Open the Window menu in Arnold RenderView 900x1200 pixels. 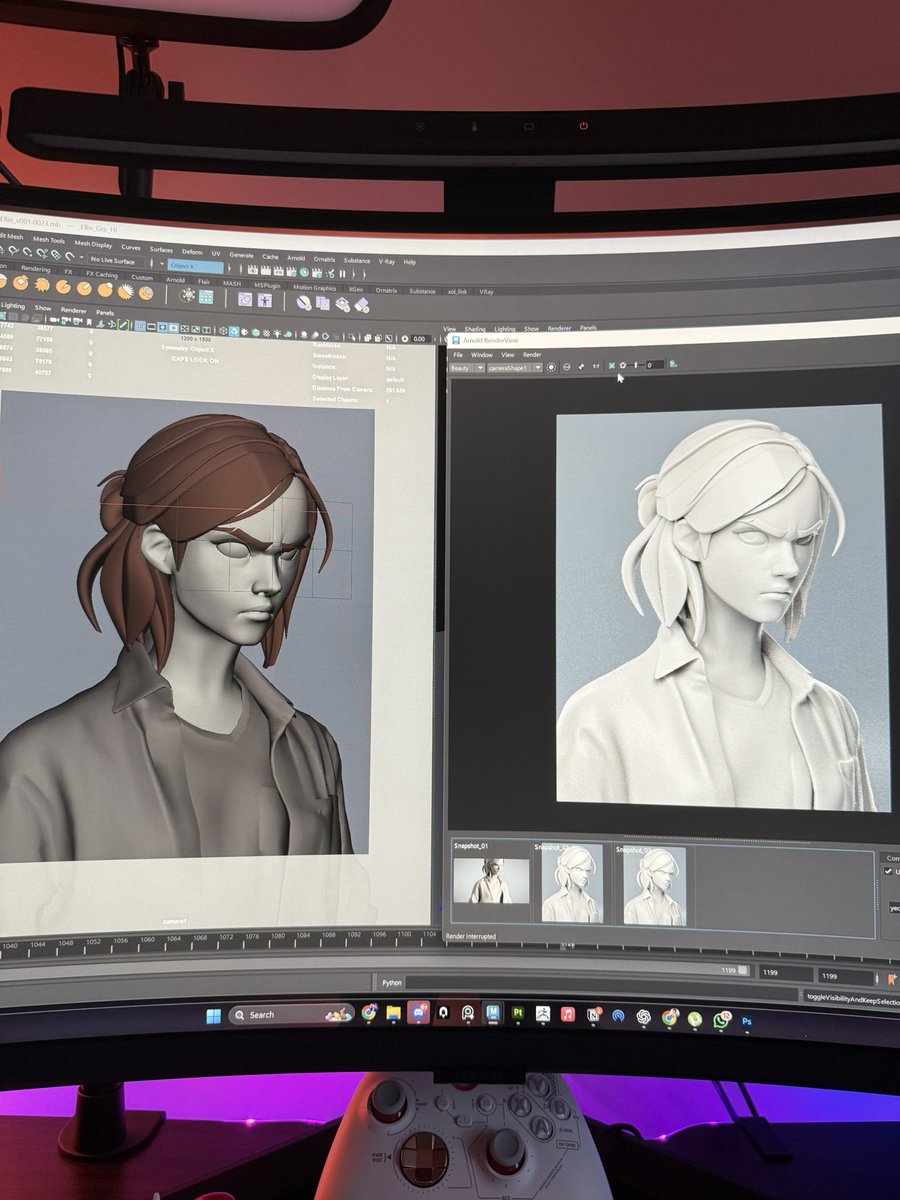point(482,355)
